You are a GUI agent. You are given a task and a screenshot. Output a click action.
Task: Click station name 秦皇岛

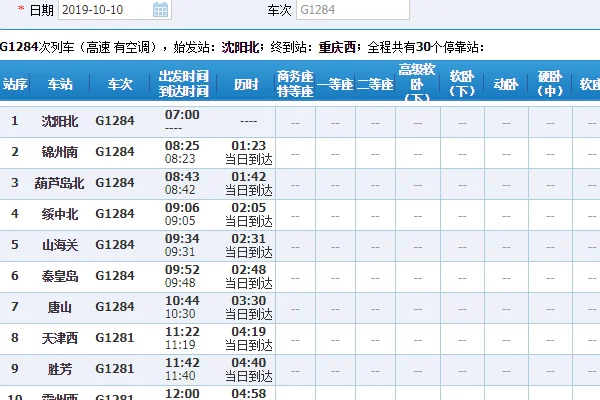[60, 276]
